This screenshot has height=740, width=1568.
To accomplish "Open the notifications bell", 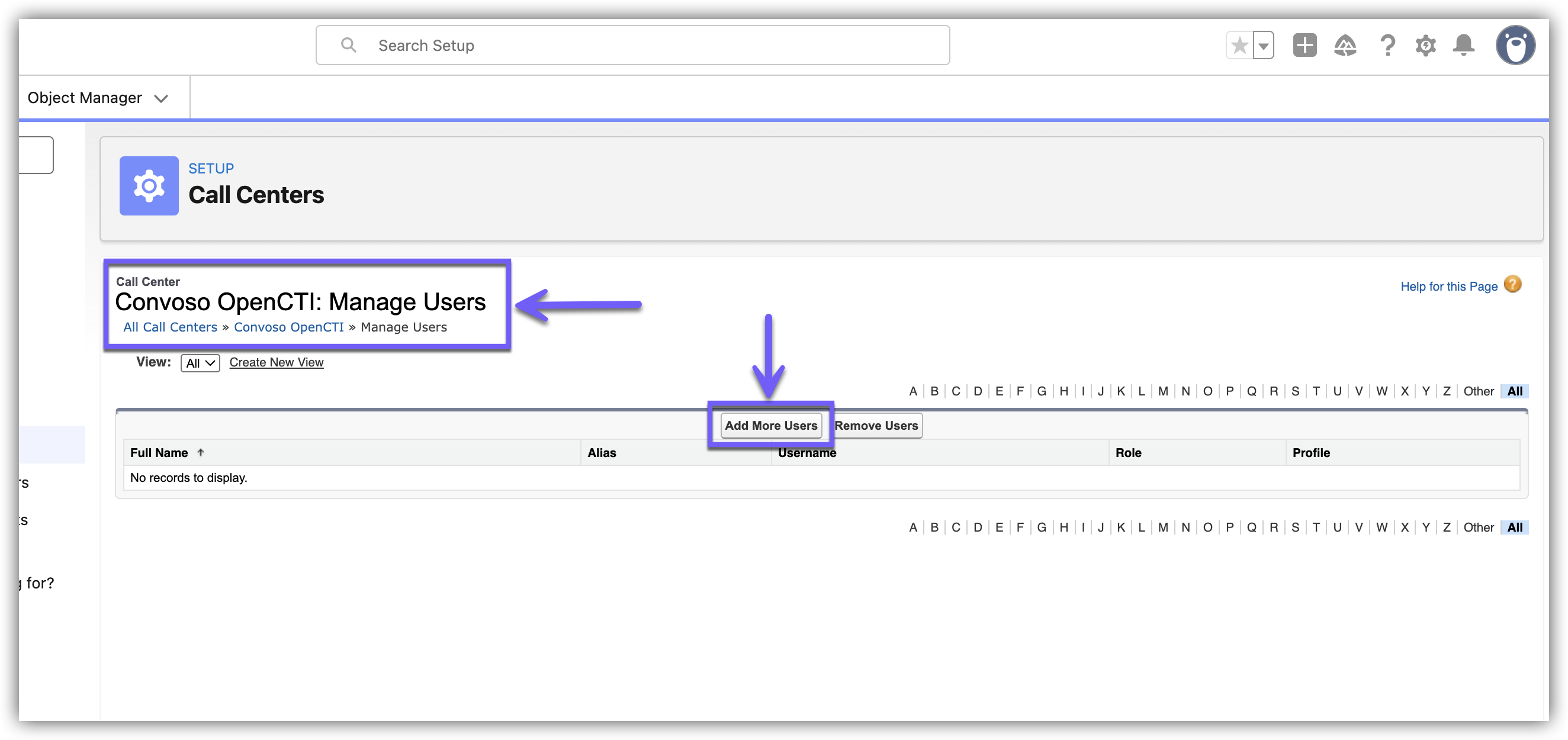I will tap(1463, 46).
